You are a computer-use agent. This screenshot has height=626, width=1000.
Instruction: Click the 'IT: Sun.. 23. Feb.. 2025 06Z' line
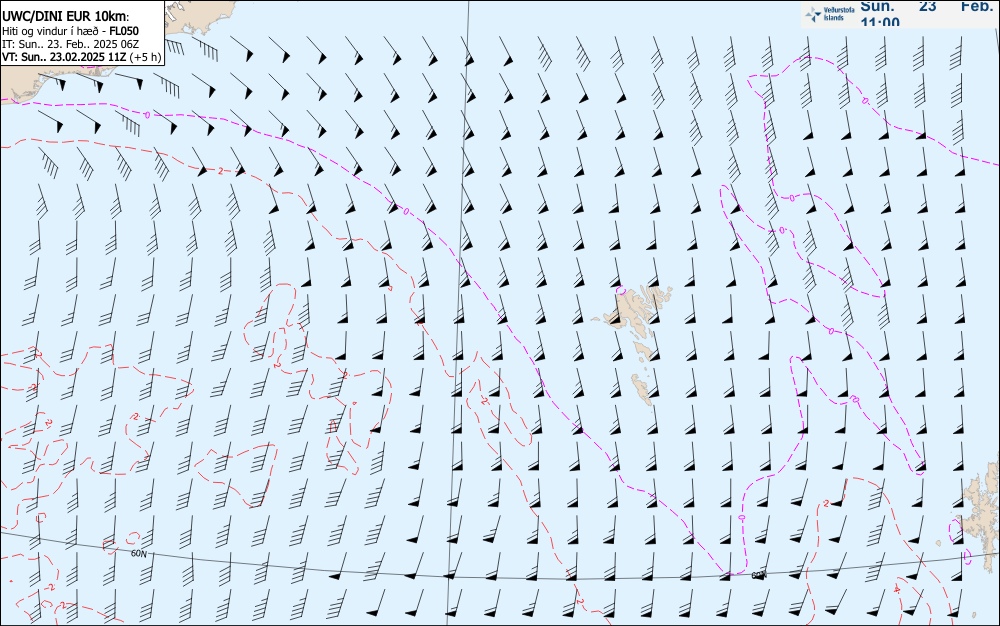pos(70,44)
